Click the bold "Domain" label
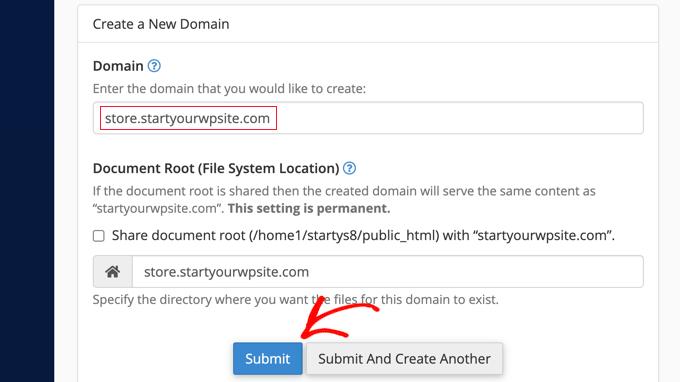 118,66
